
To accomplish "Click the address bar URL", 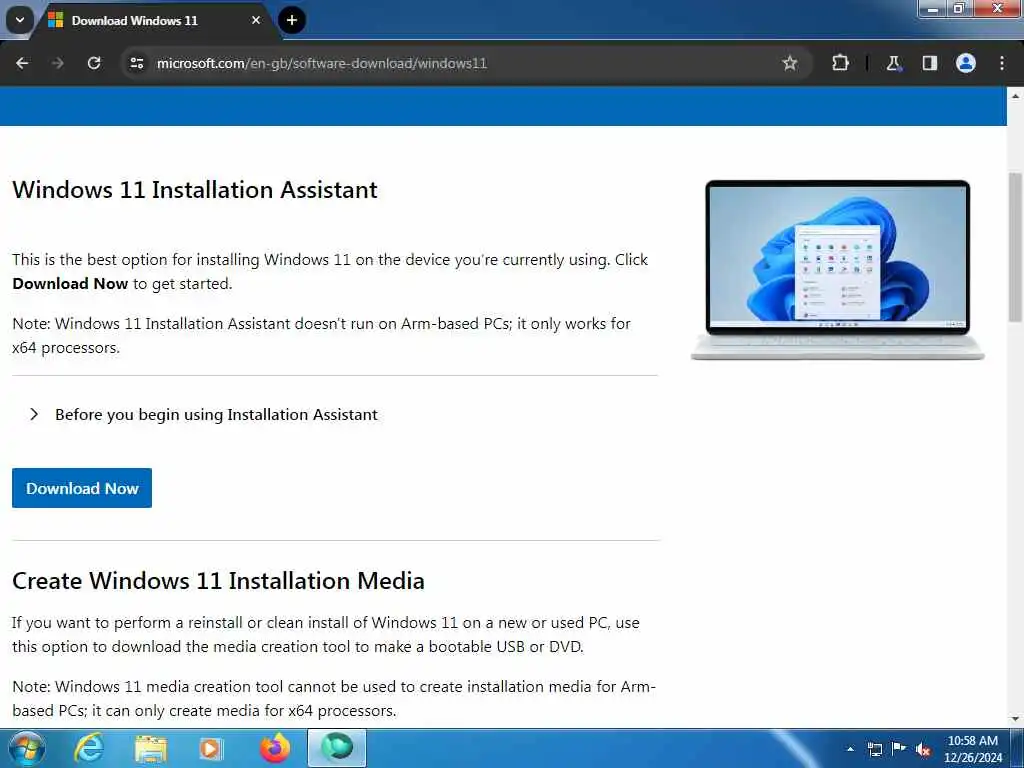I will pyautogui.click(x=321, y=63).
